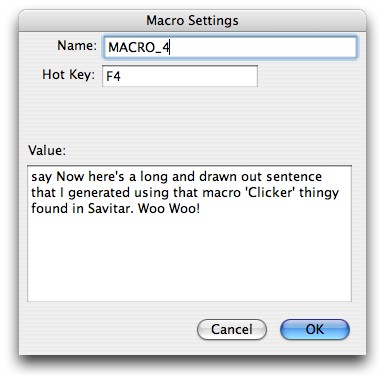Viewport: 384px width, 375px height.
Task: Place cursor on the MACRO_4 text
Action: point(139,48)
